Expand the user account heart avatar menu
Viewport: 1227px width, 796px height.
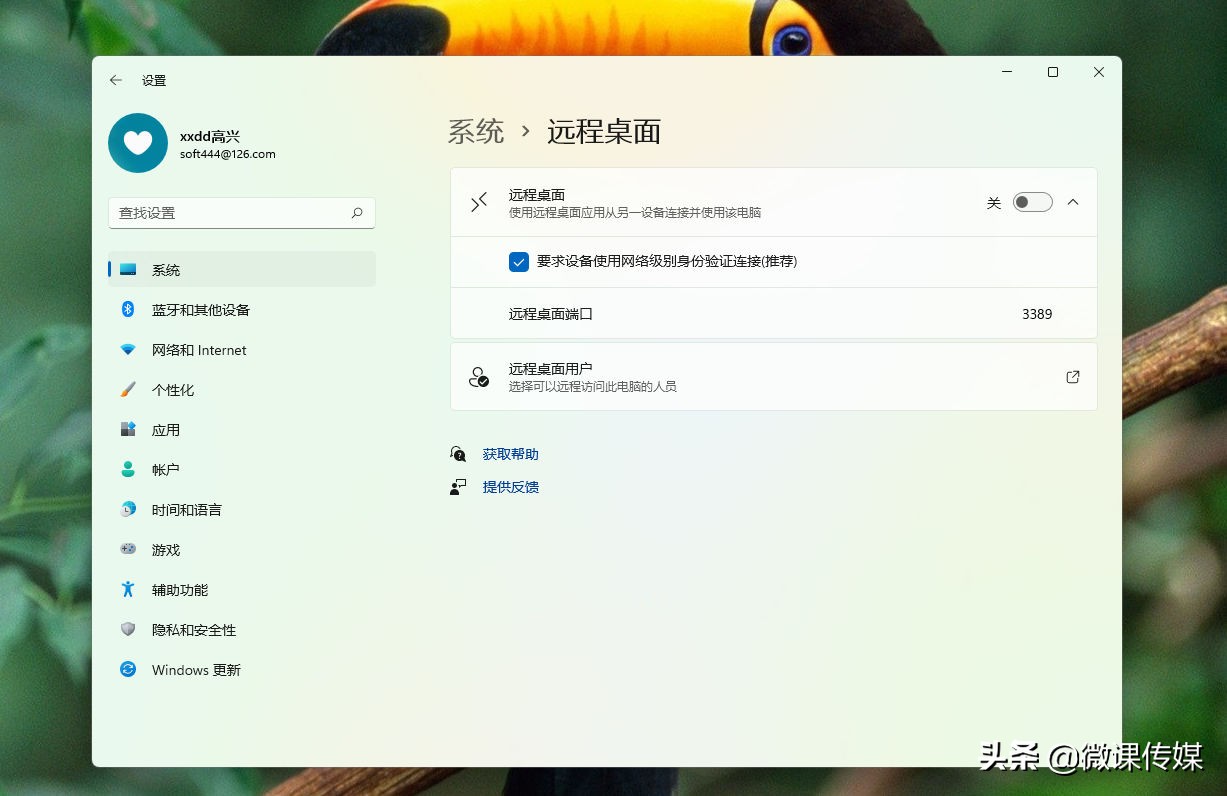137,143
